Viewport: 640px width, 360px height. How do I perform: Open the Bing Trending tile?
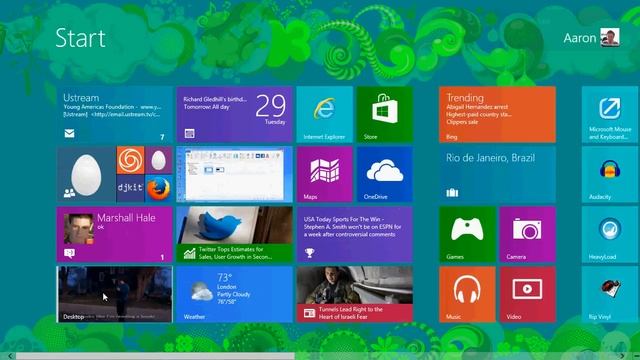[497, 114]
